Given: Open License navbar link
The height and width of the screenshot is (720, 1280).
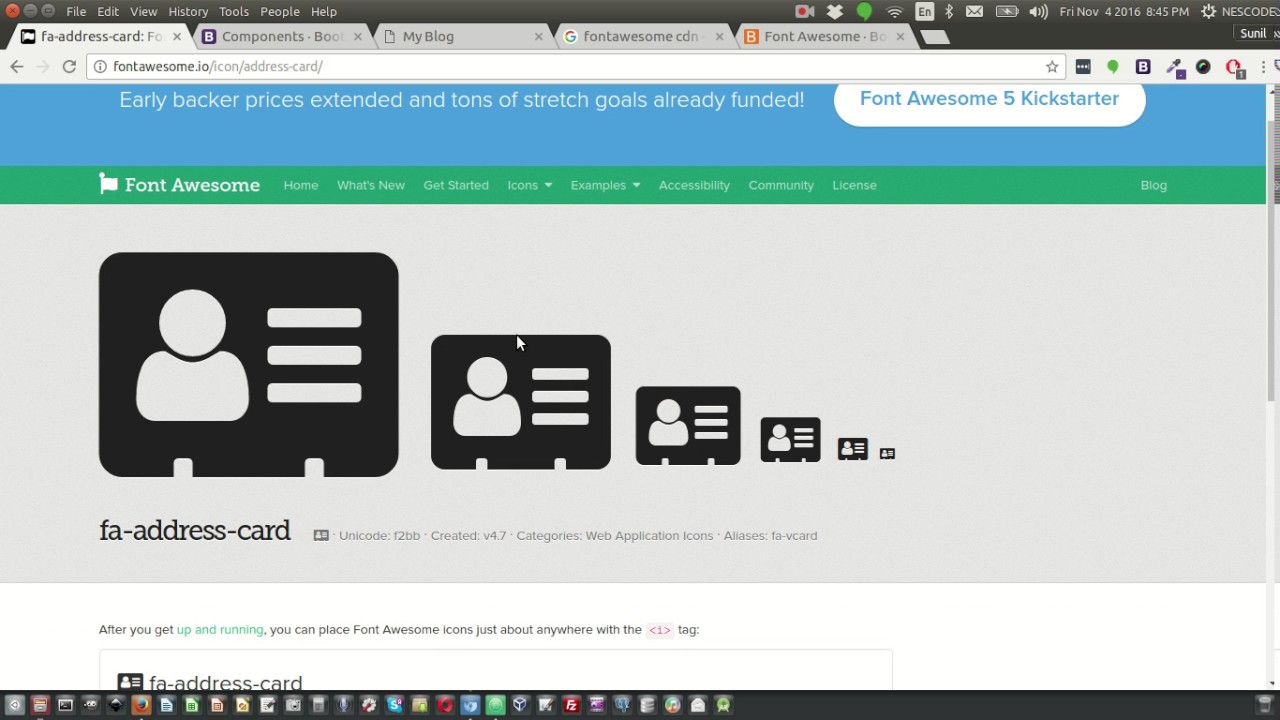Looking at the screenshot, I should coord(854,185).
